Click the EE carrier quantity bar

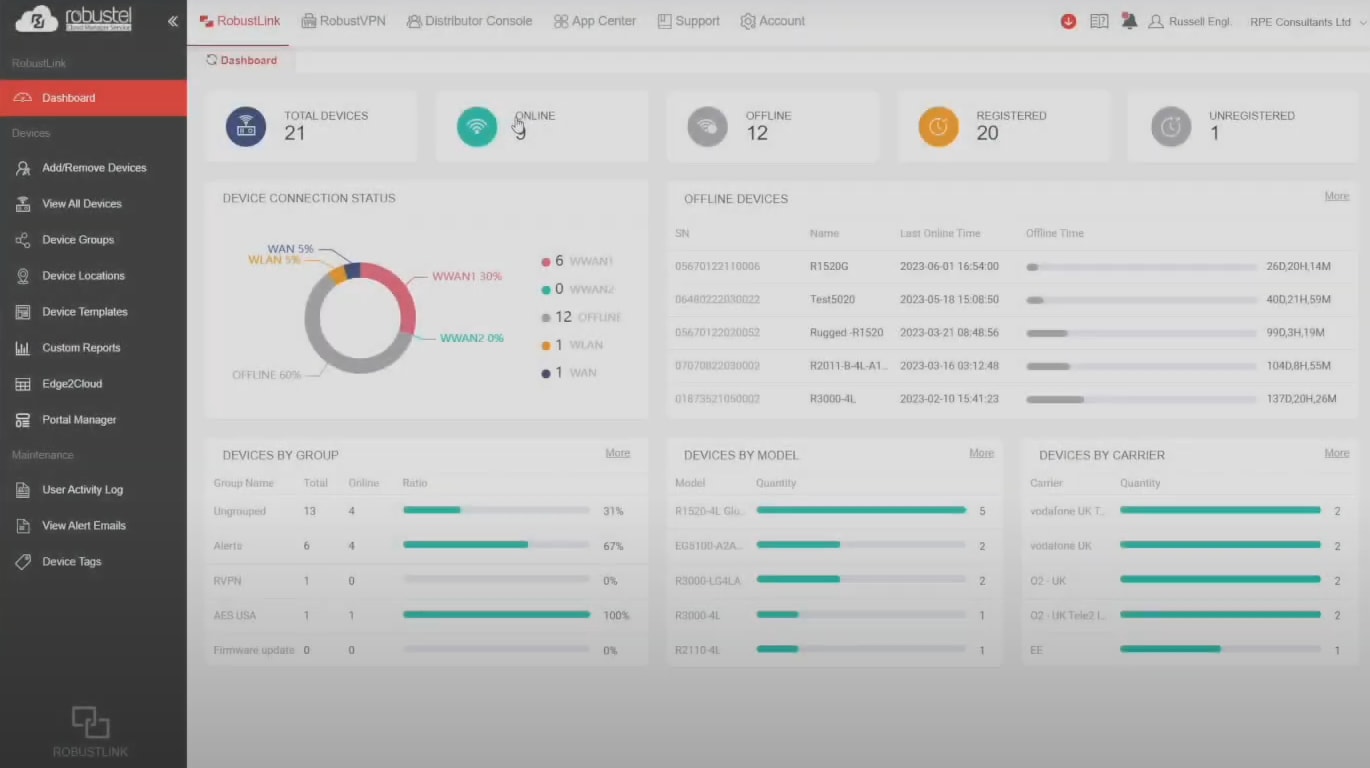(1220, 649)
